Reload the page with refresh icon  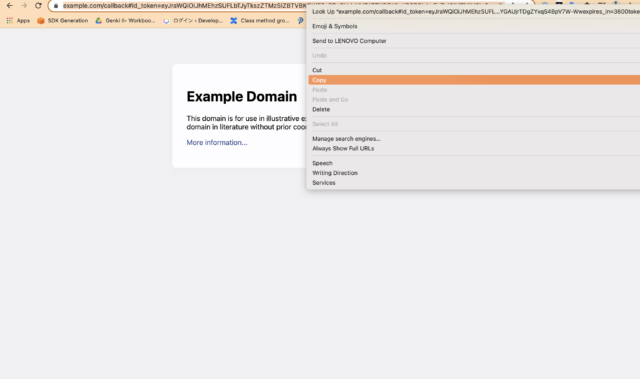(38, 6)
